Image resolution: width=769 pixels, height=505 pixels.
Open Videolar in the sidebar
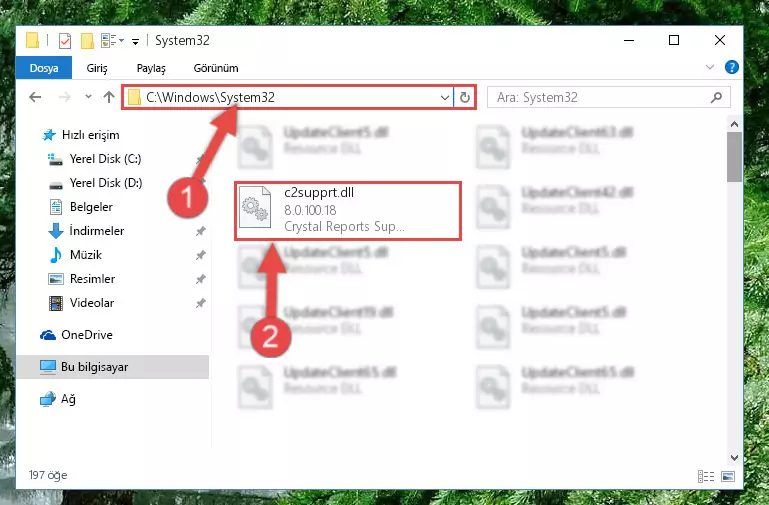click(81, 303)
